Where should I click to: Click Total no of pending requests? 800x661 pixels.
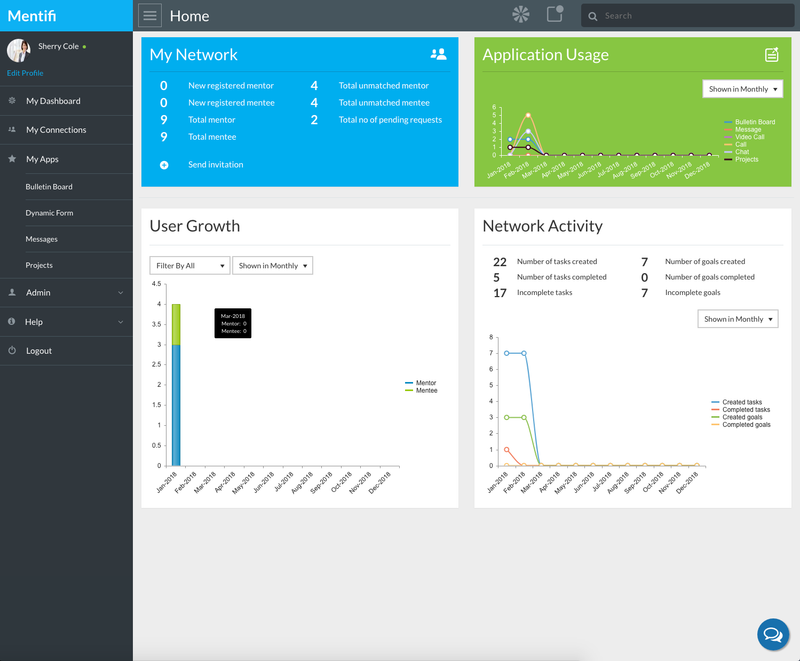390,119
